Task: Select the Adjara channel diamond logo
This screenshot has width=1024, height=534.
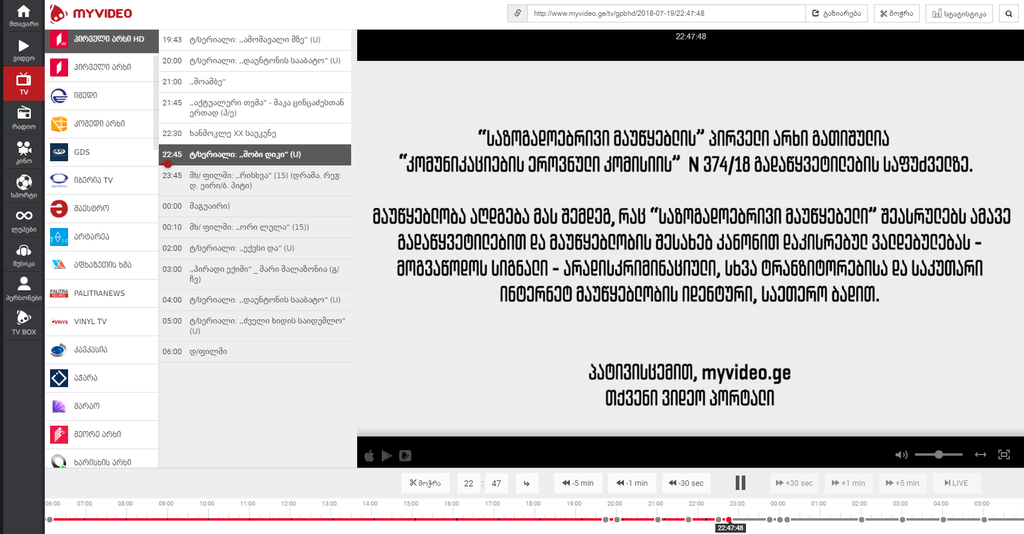Action: pyautogui.click(x=102, y=377)
